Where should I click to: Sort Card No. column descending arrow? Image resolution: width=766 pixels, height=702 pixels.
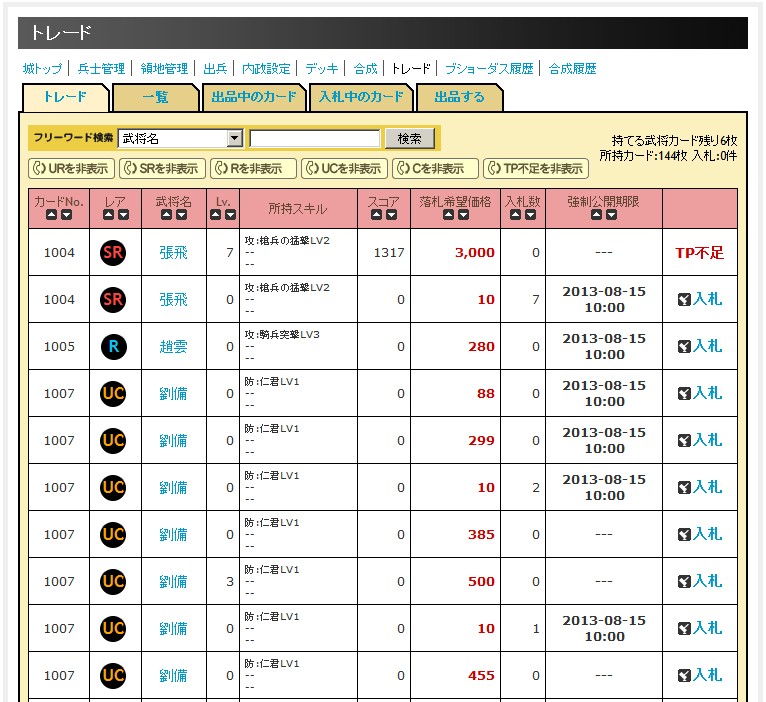click(66, 215)
